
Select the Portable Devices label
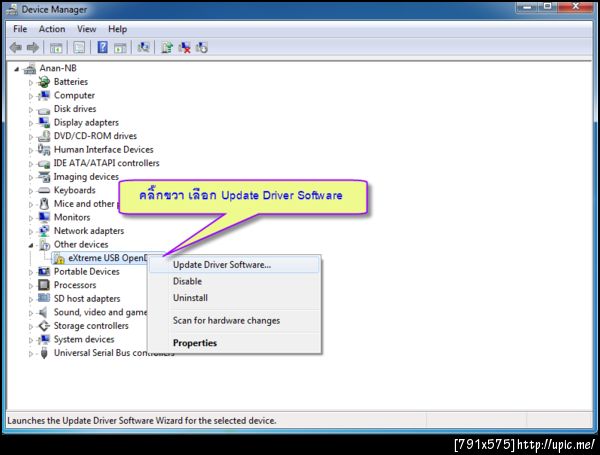pyautogui.click(x=86, y=272)
